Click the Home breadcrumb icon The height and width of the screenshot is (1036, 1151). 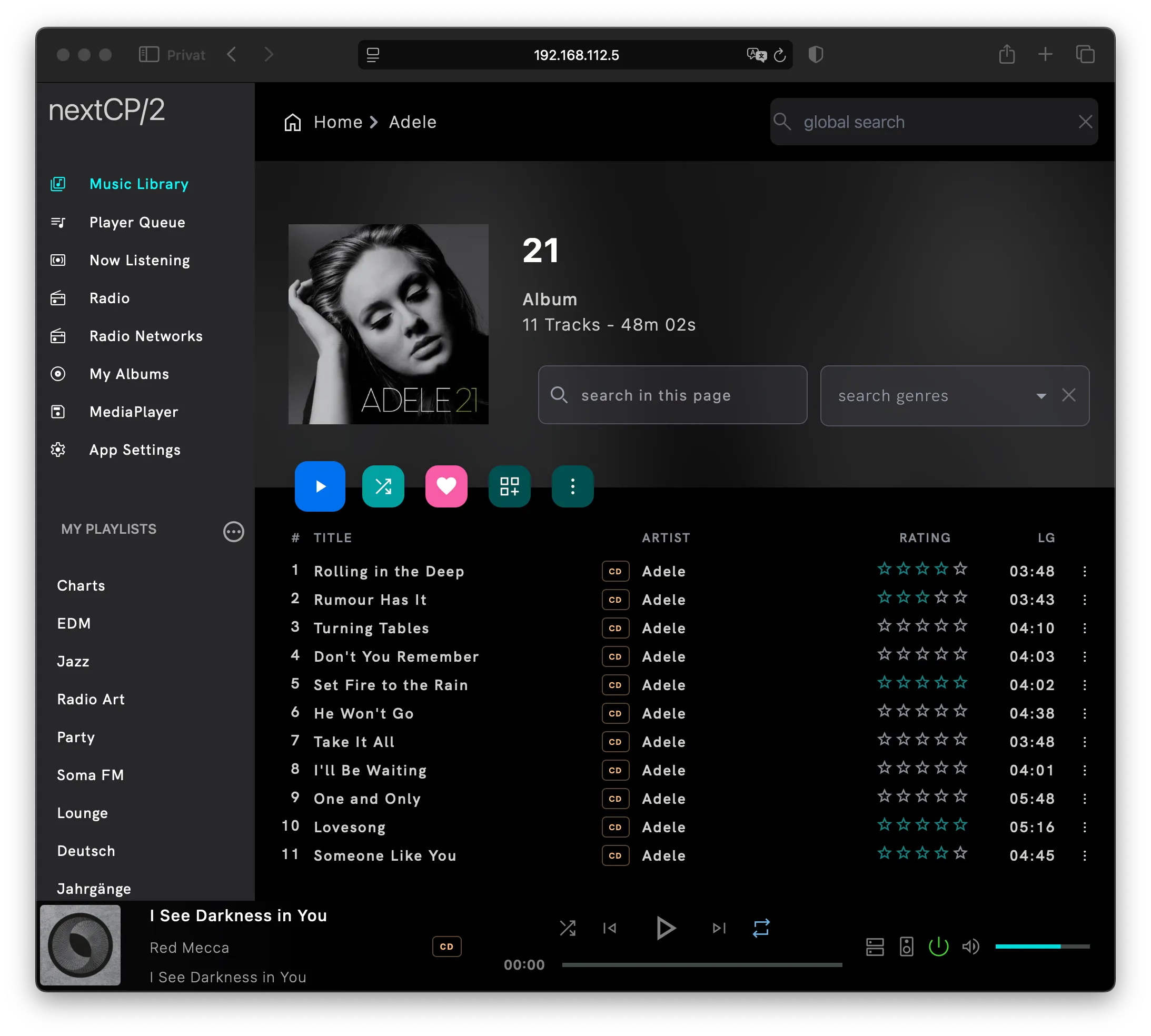click(x=293, y=122)
